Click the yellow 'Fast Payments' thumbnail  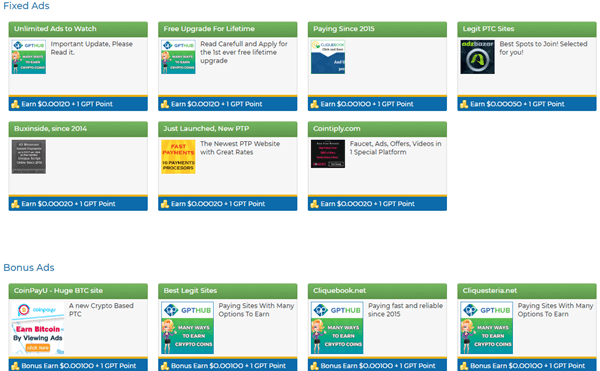point(178,156)
